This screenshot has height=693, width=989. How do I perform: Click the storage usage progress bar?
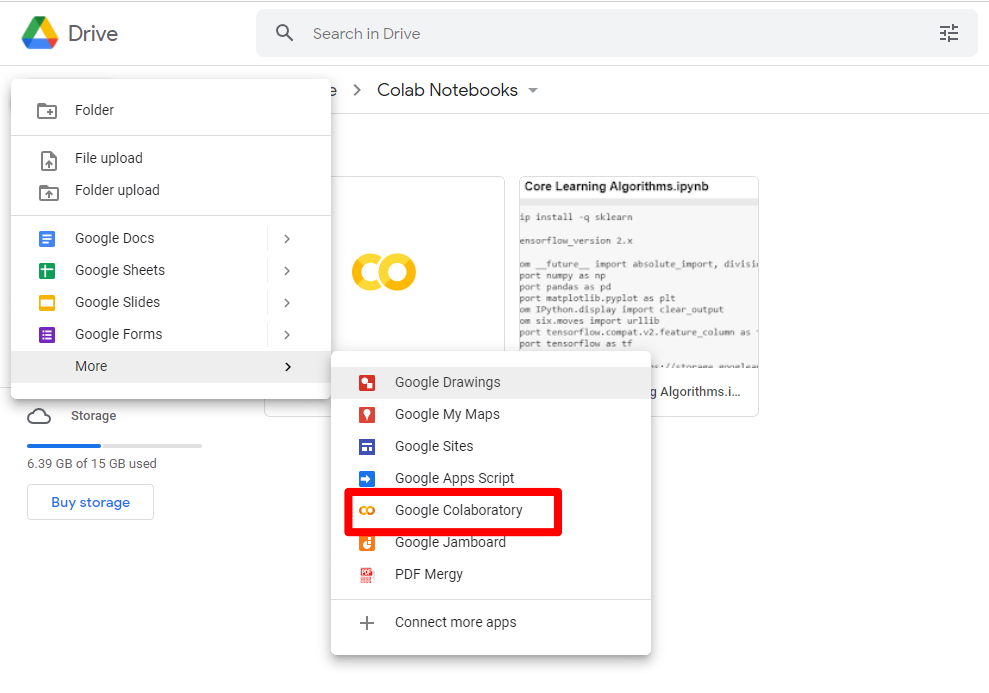point(114,446)
